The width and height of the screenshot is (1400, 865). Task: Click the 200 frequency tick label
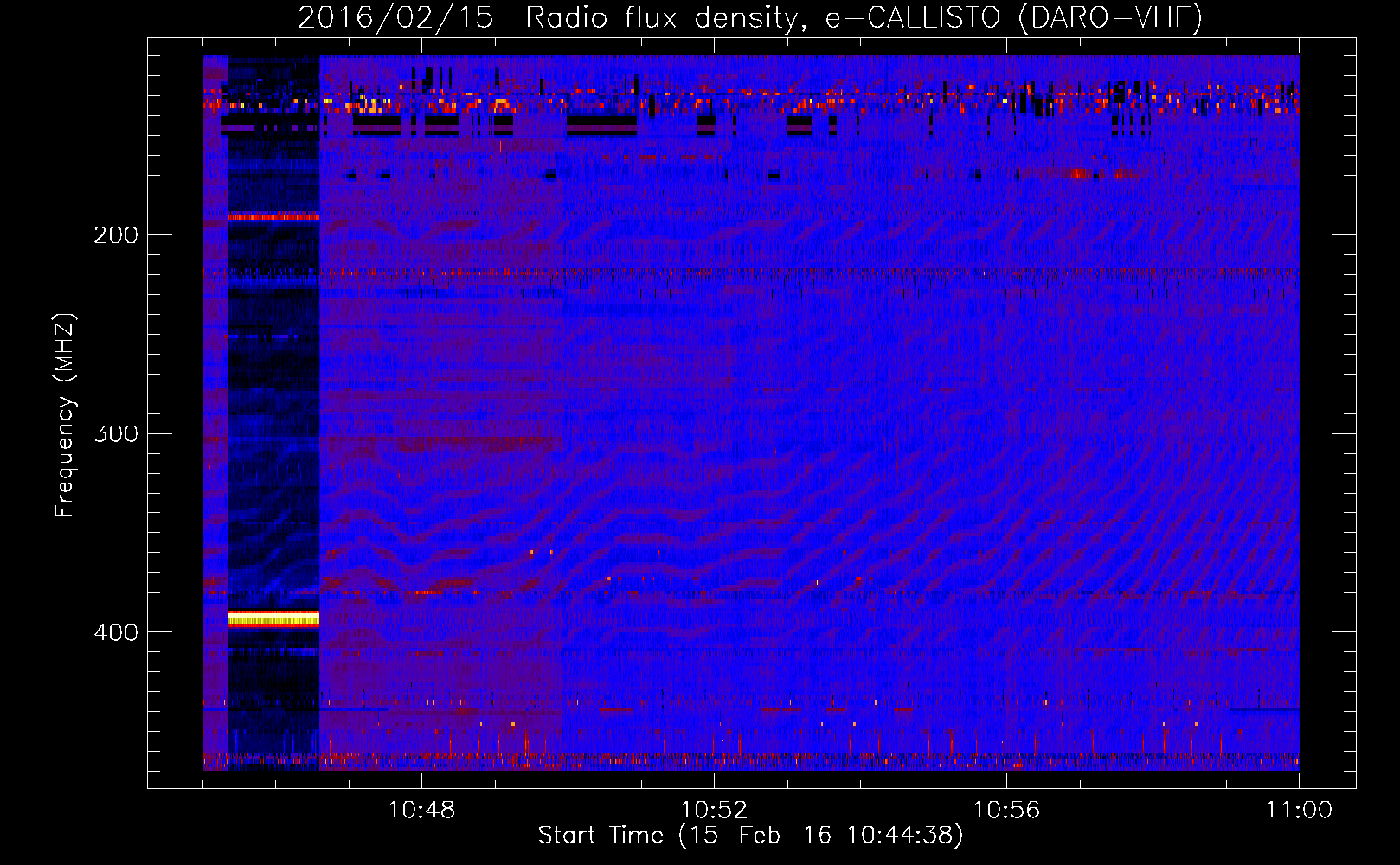pos(115,234)
